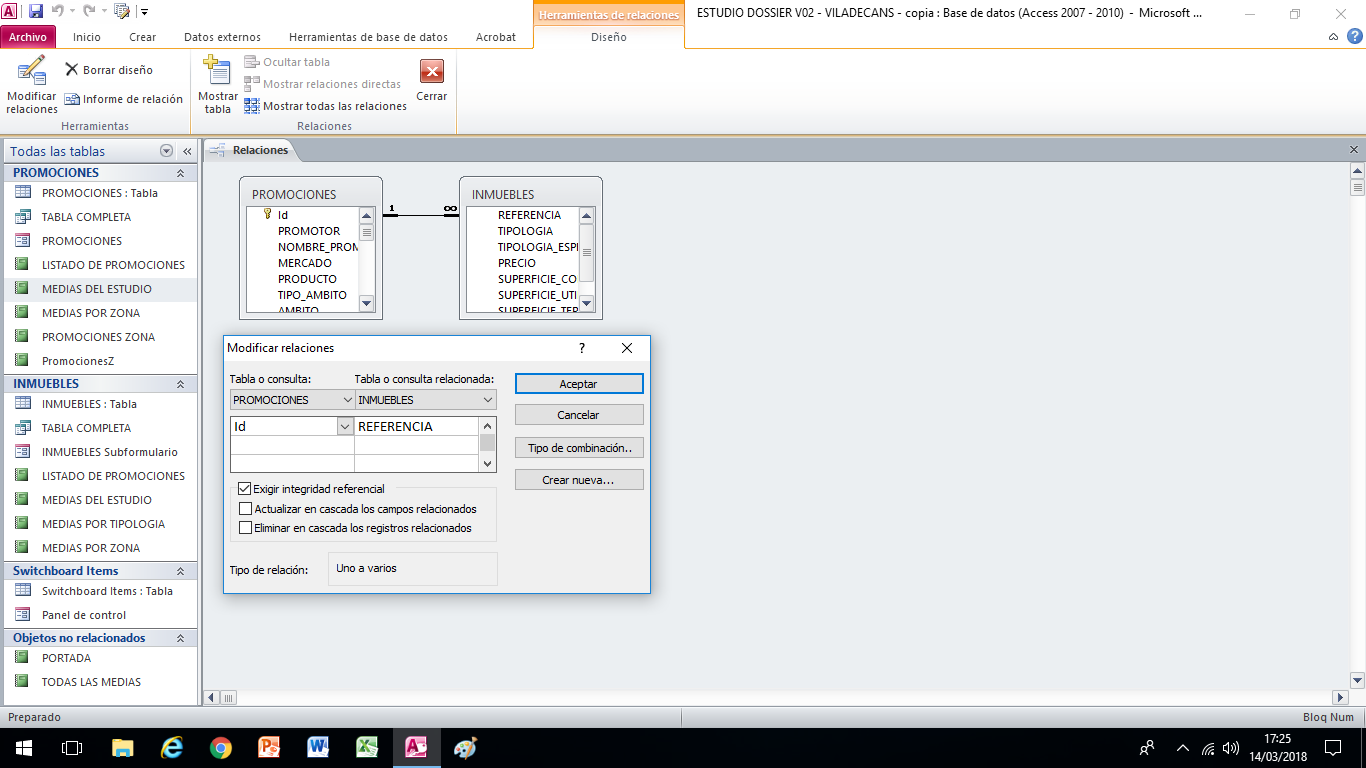Click right arrow of horizontal scrollbar
1366x768 pixels.
1341,697
